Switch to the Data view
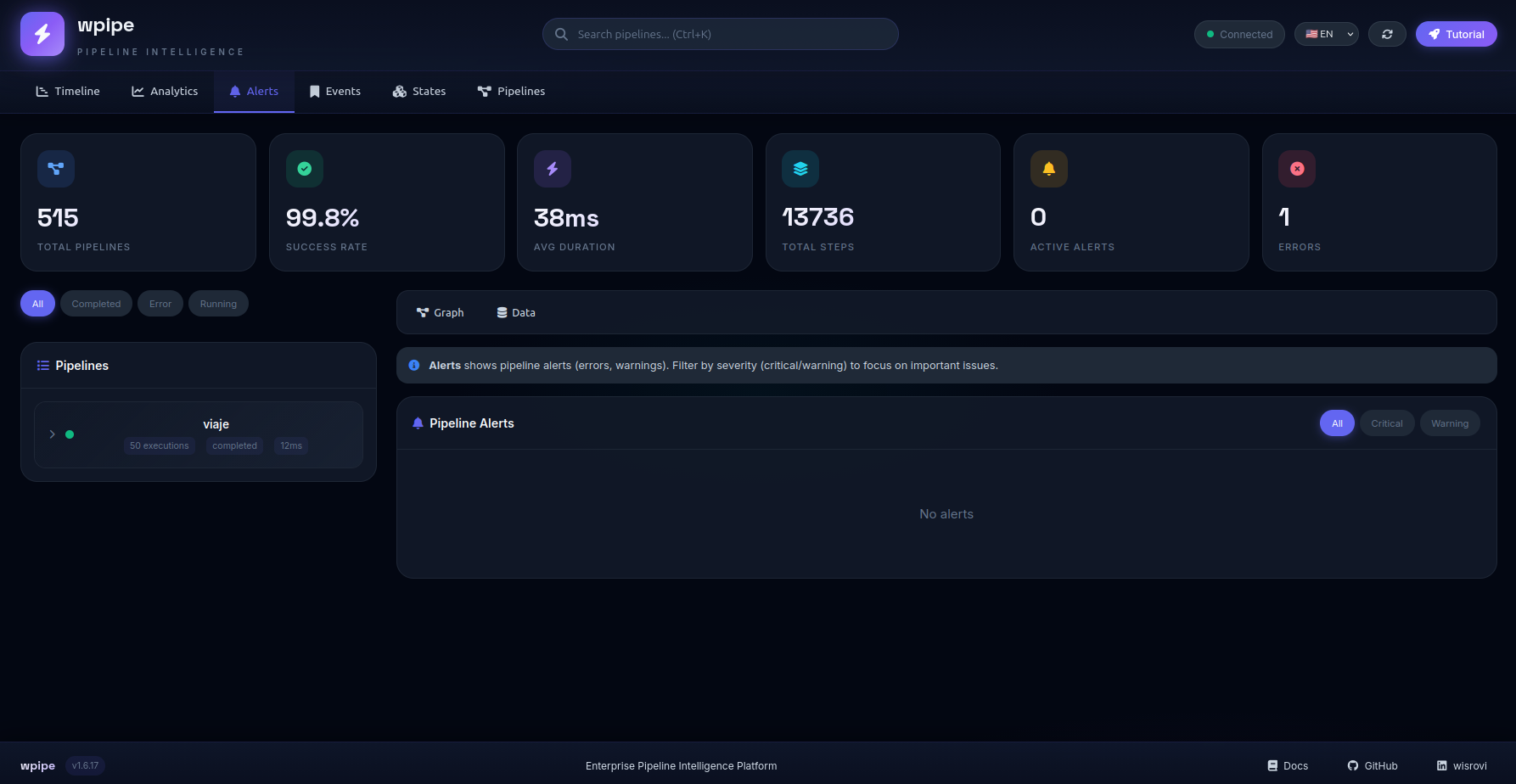The image size is (1516, 784). tap(516, 313)
